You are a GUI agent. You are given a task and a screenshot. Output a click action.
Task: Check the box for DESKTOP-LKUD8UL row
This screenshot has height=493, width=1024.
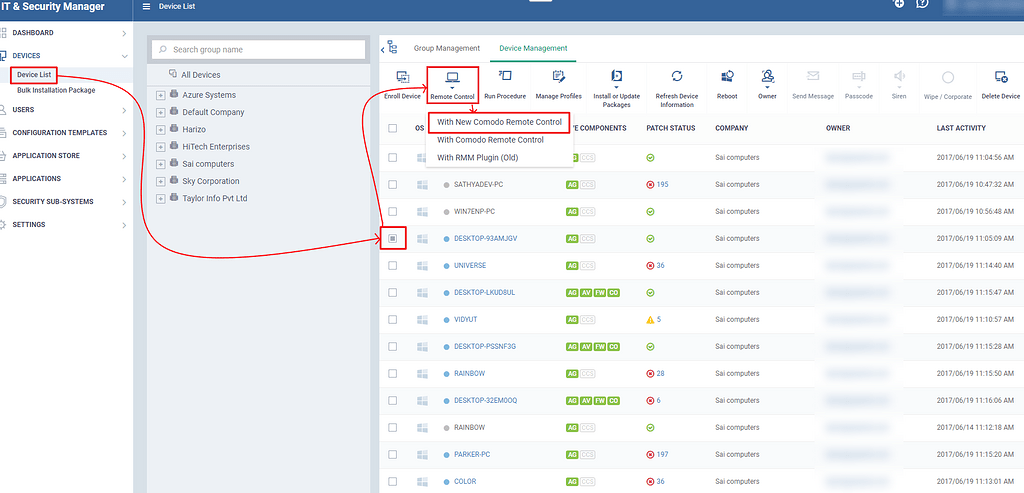point(392,293)
